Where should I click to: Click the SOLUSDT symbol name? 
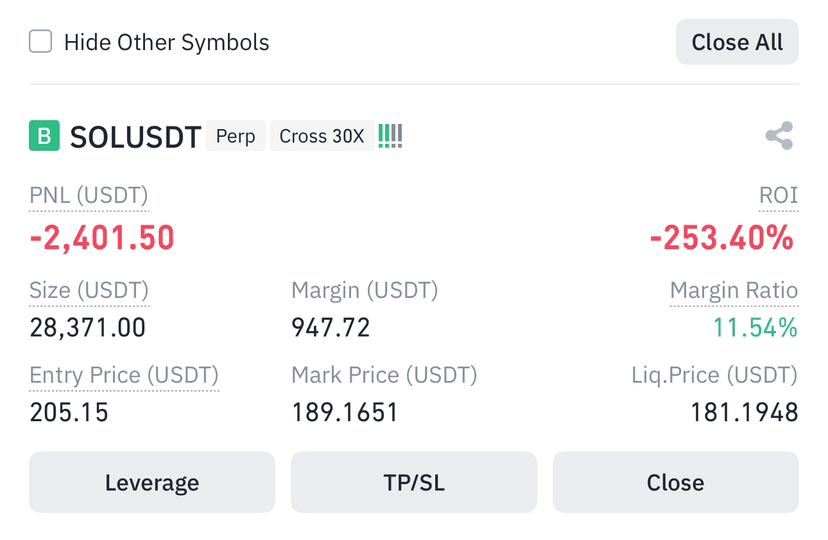click(x=135, y=137)
